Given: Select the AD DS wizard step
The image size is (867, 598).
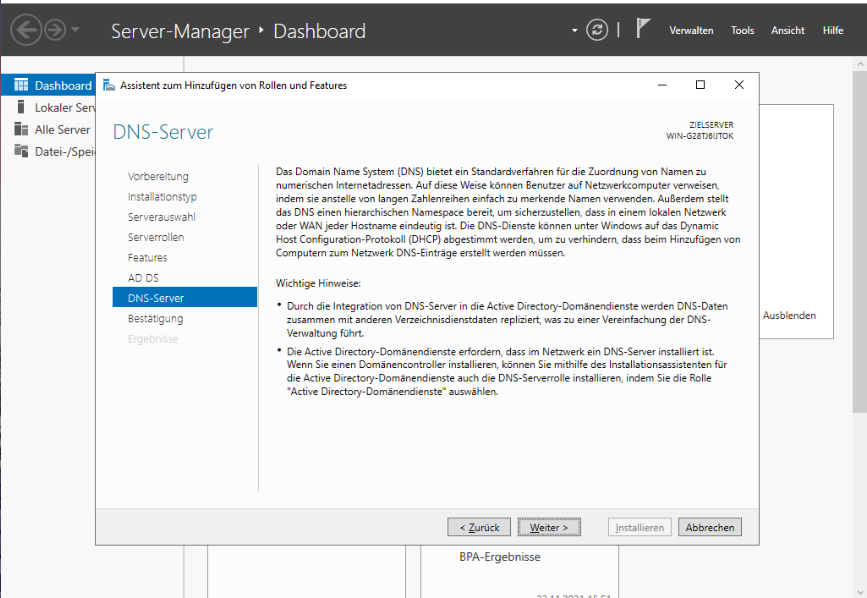Looking at the screenshot, I should coord(143,277).
